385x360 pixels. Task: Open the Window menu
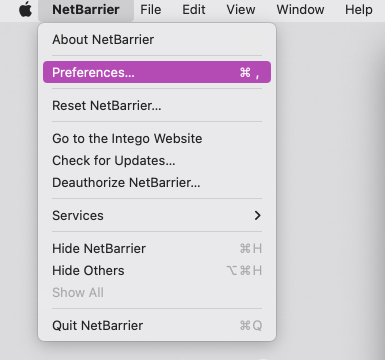point(300,10)
